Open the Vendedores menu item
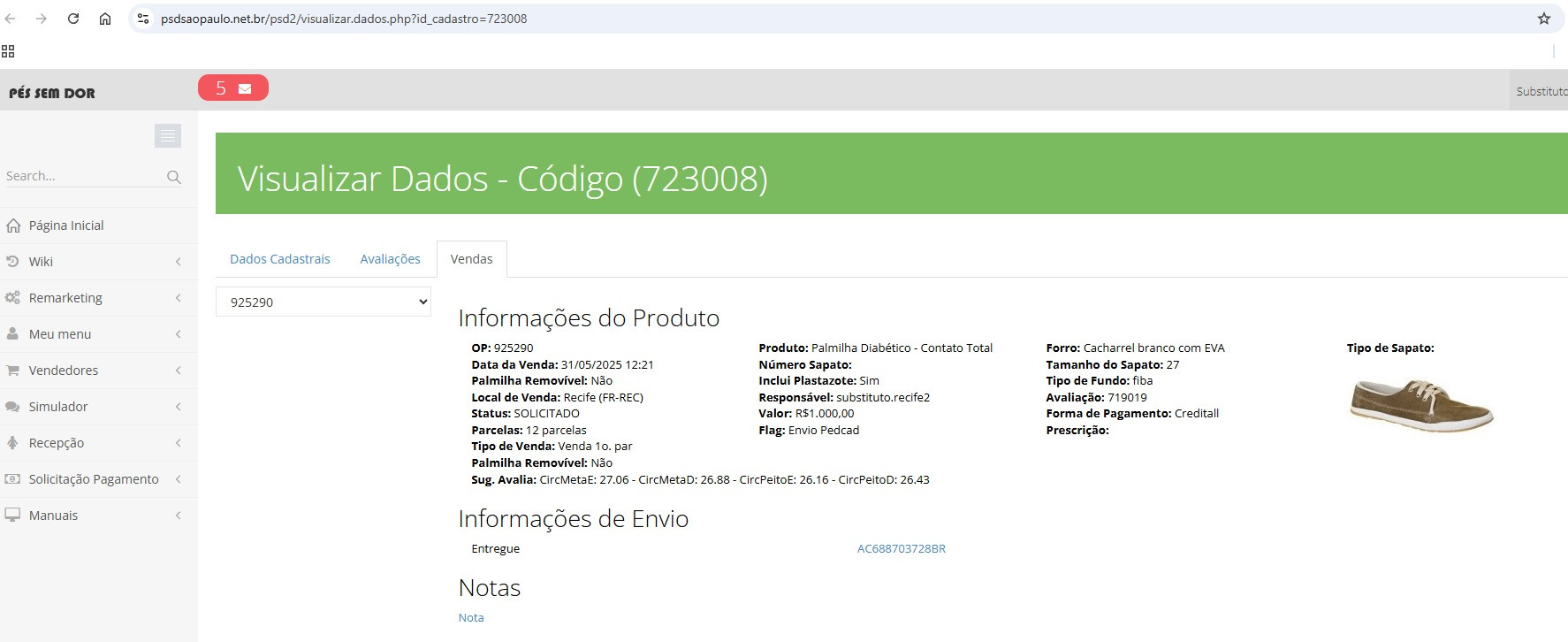 point(98,371)
